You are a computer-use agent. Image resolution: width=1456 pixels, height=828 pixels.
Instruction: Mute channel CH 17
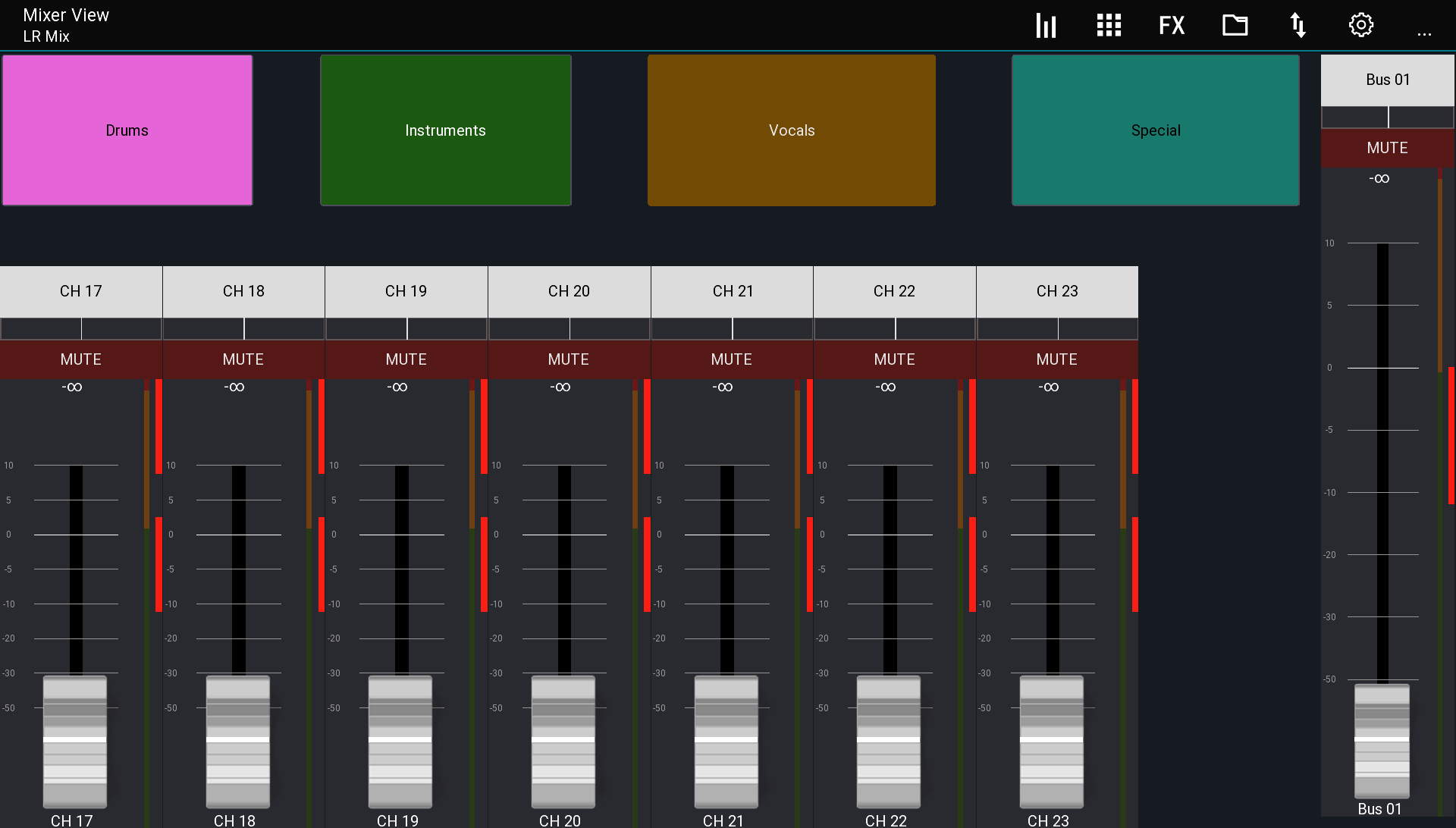tap(81, 359)
